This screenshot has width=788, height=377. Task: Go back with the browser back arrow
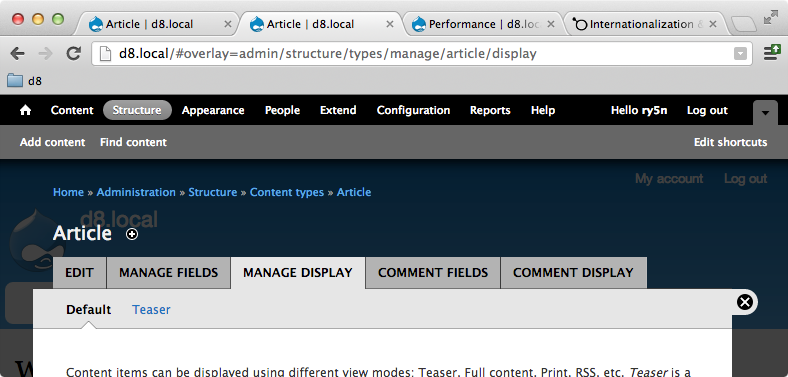click(17, 53)
